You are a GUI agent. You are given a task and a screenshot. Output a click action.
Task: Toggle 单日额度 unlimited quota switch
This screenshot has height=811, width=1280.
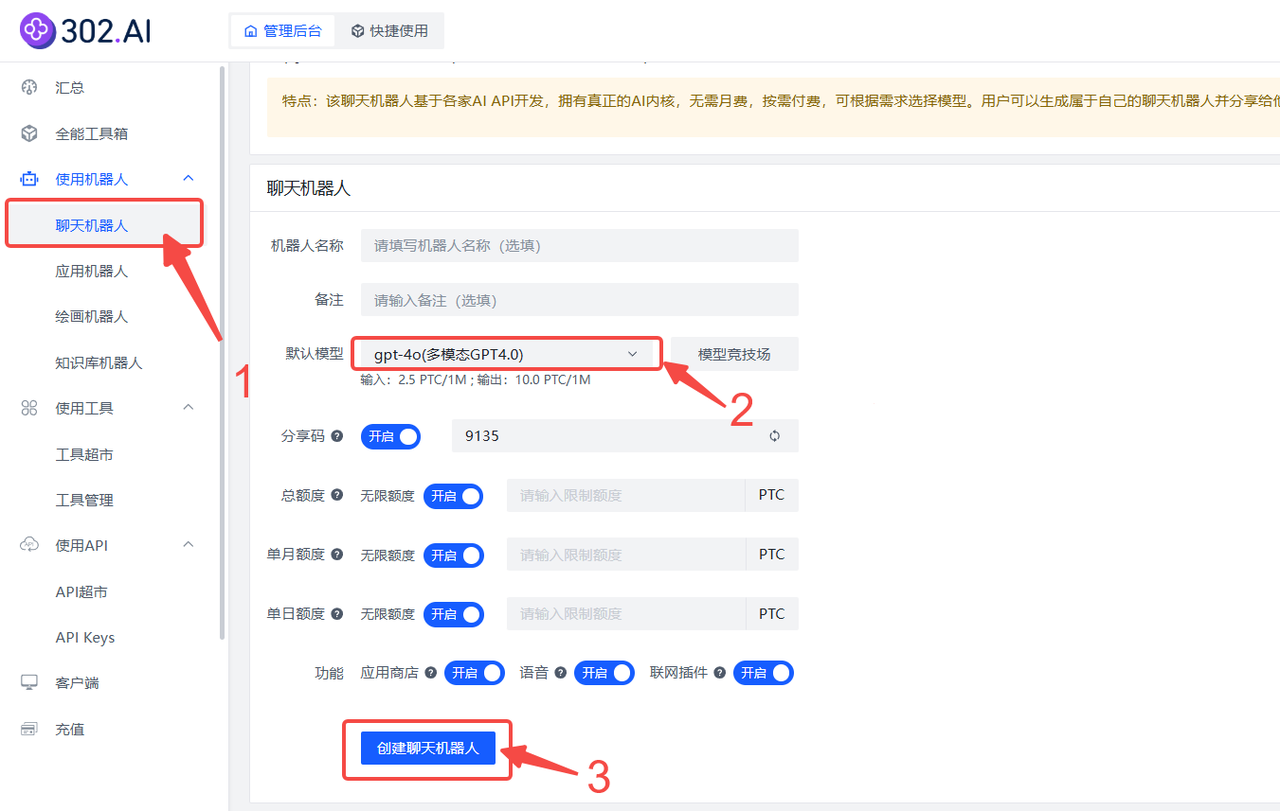[453, 614]
